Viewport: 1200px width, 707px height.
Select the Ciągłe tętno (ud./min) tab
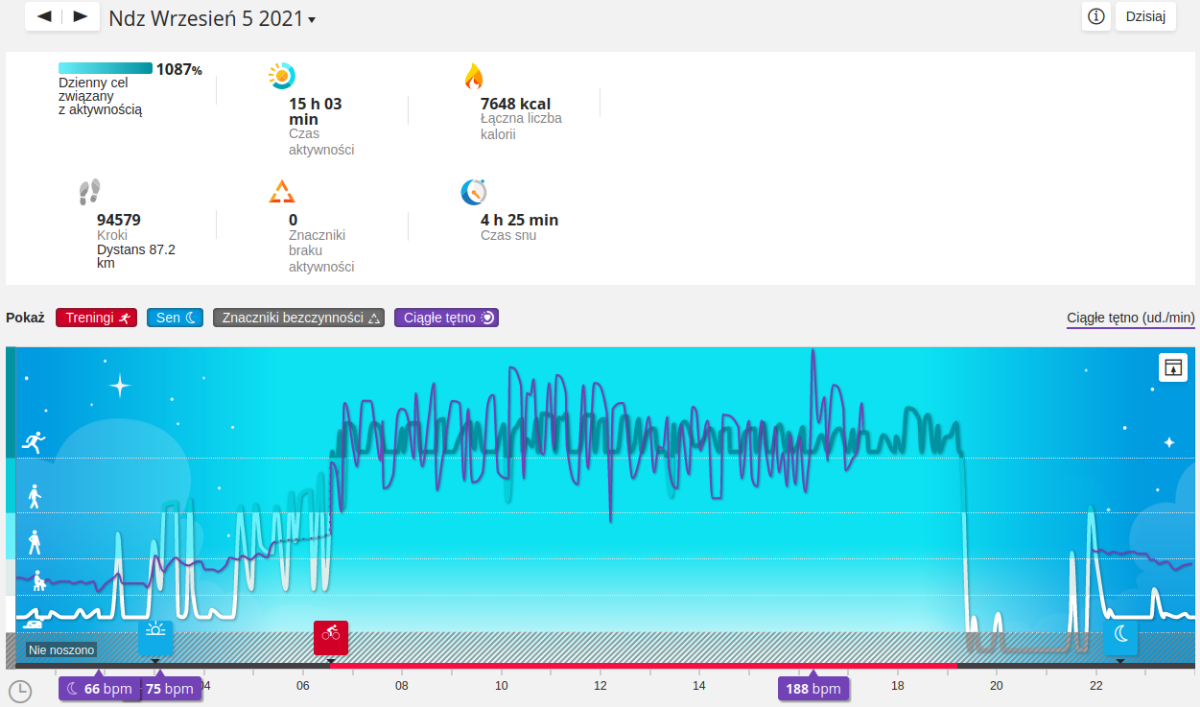(x=1130, y=318)
